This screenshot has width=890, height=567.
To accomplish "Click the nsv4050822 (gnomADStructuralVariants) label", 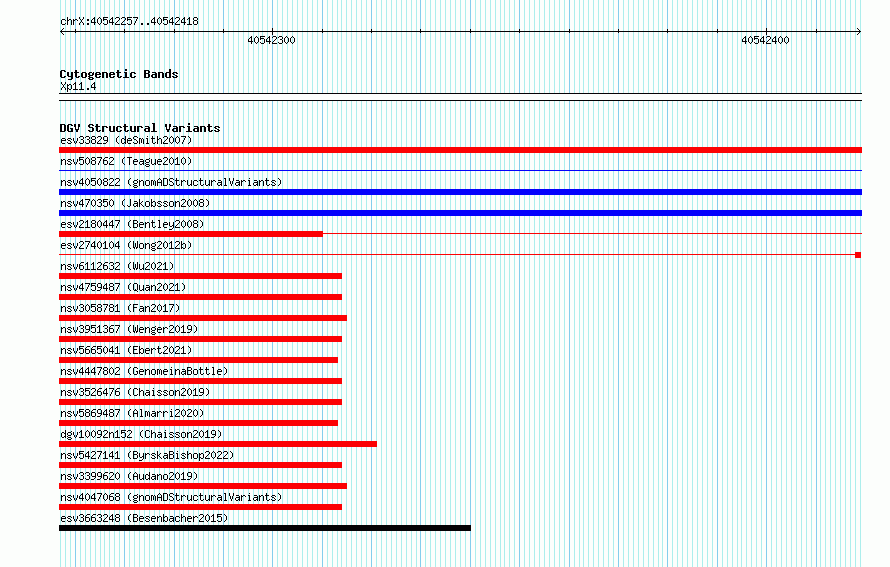I will 171,182.
